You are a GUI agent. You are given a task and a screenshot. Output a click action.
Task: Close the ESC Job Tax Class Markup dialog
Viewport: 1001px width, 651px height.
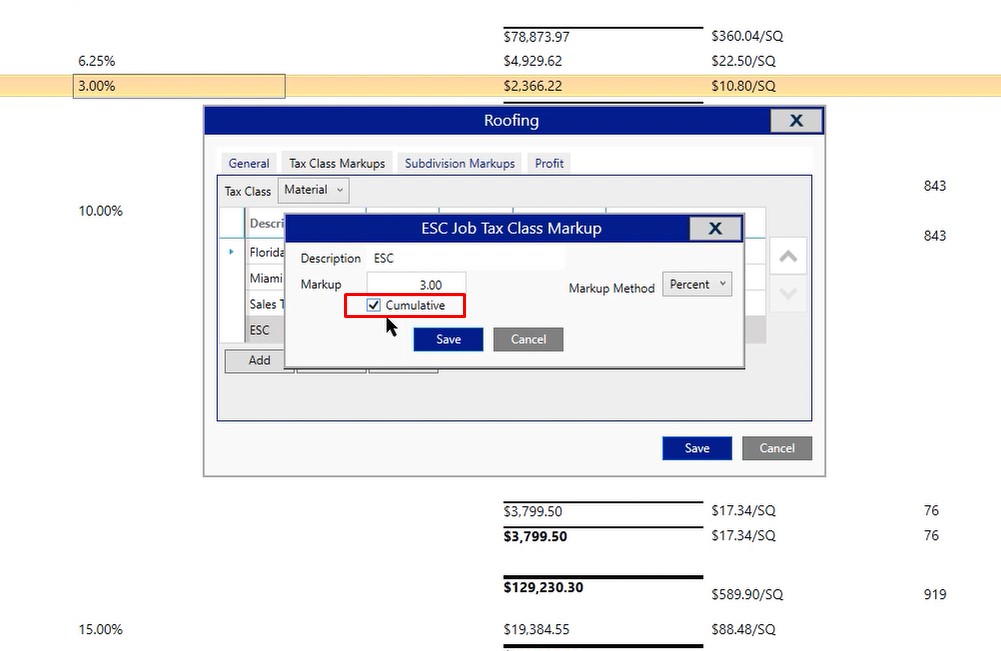[715, 228]
